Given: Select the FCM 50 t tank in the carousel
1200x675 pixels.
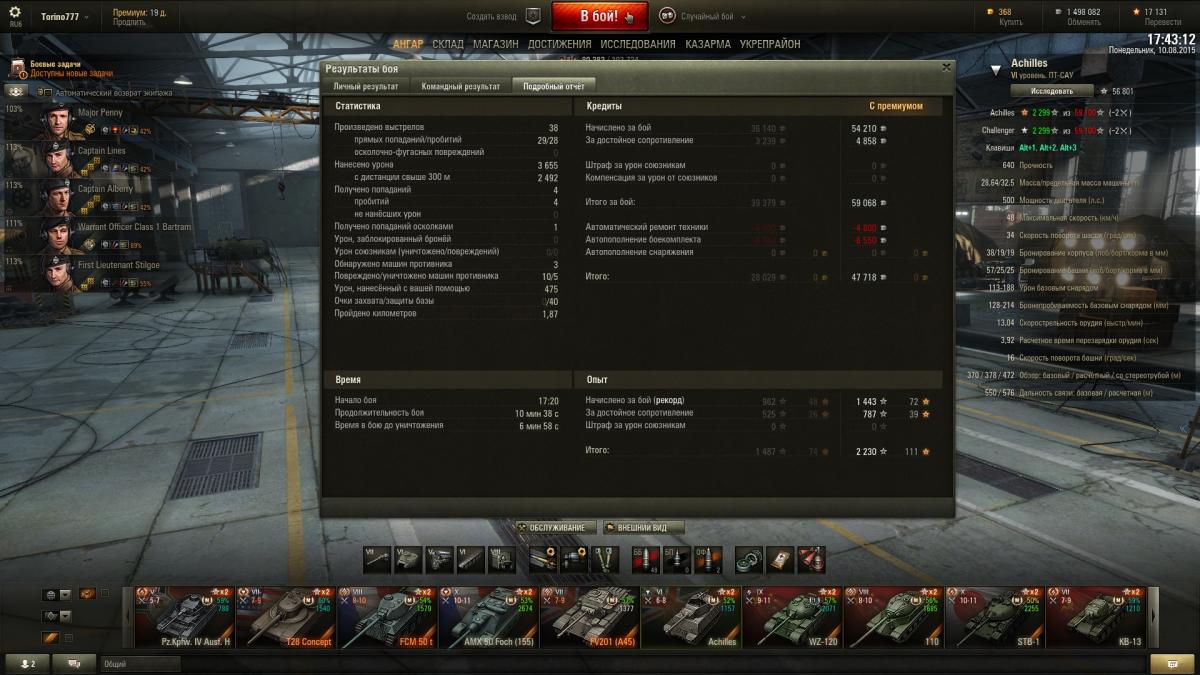Looking at the screenshot, I should pyautogui.click(x=388, y=617).
